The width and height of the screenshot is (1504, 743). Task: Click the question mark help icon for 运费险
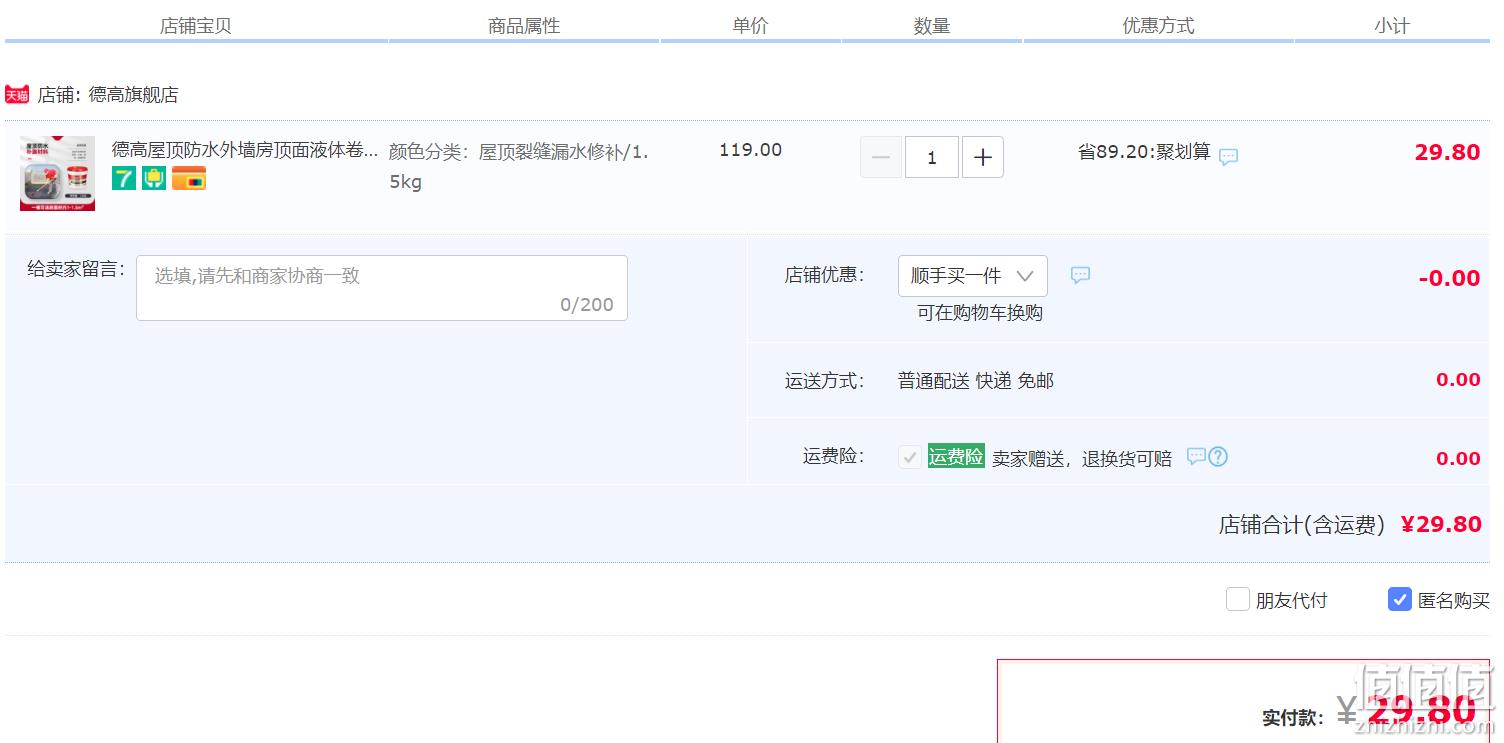(x=1218, y=456)
